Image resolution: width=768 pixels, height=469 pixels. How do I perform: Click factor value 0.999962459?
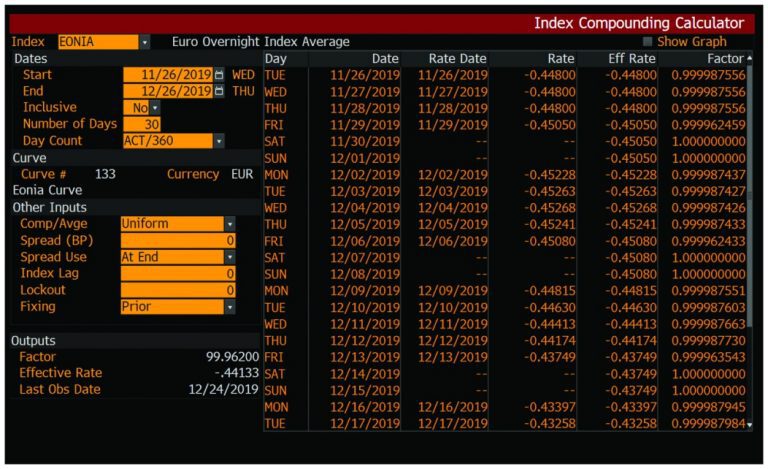(708, 125)
